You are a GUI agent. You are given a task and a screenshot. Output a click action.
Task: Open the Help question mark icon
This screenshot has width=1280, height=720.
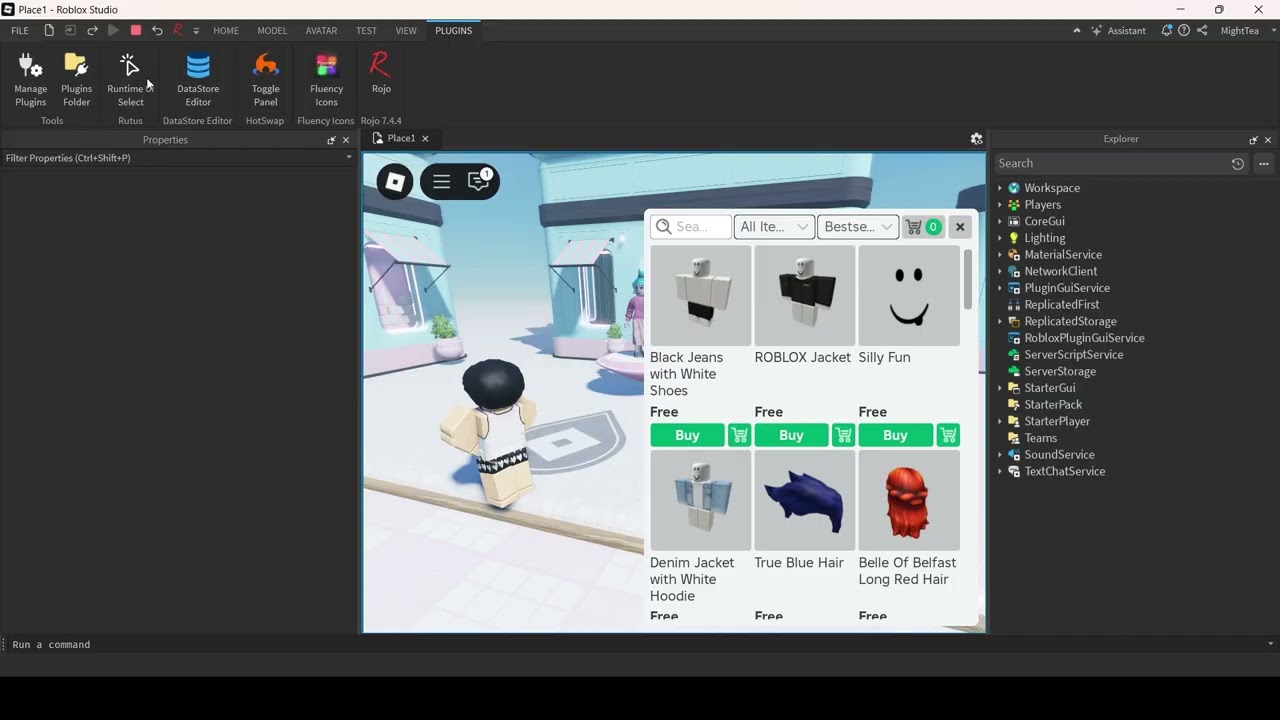coord(1184,31)
